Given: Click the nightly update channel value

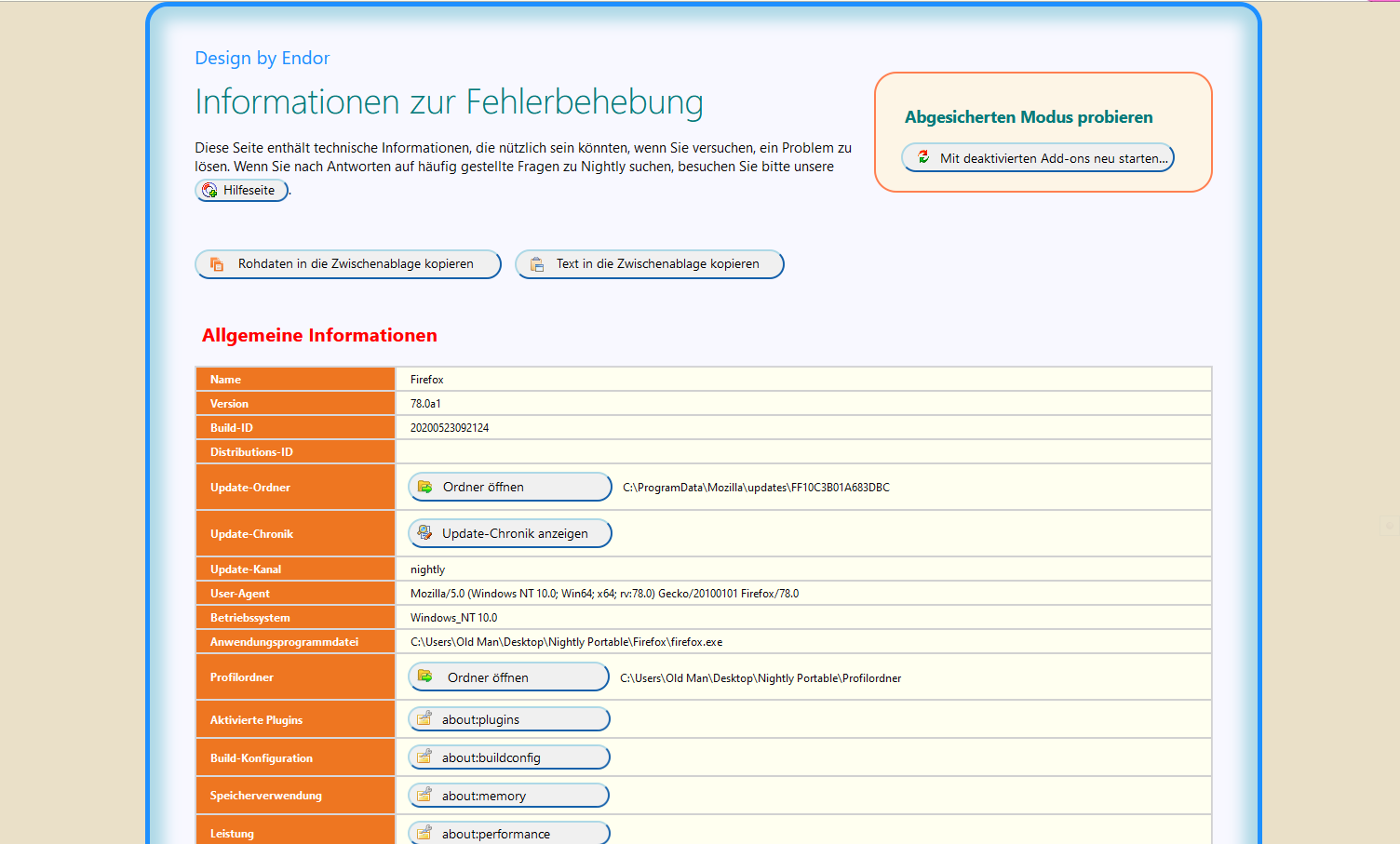Looking at the screenshot, I should (427, 569).
